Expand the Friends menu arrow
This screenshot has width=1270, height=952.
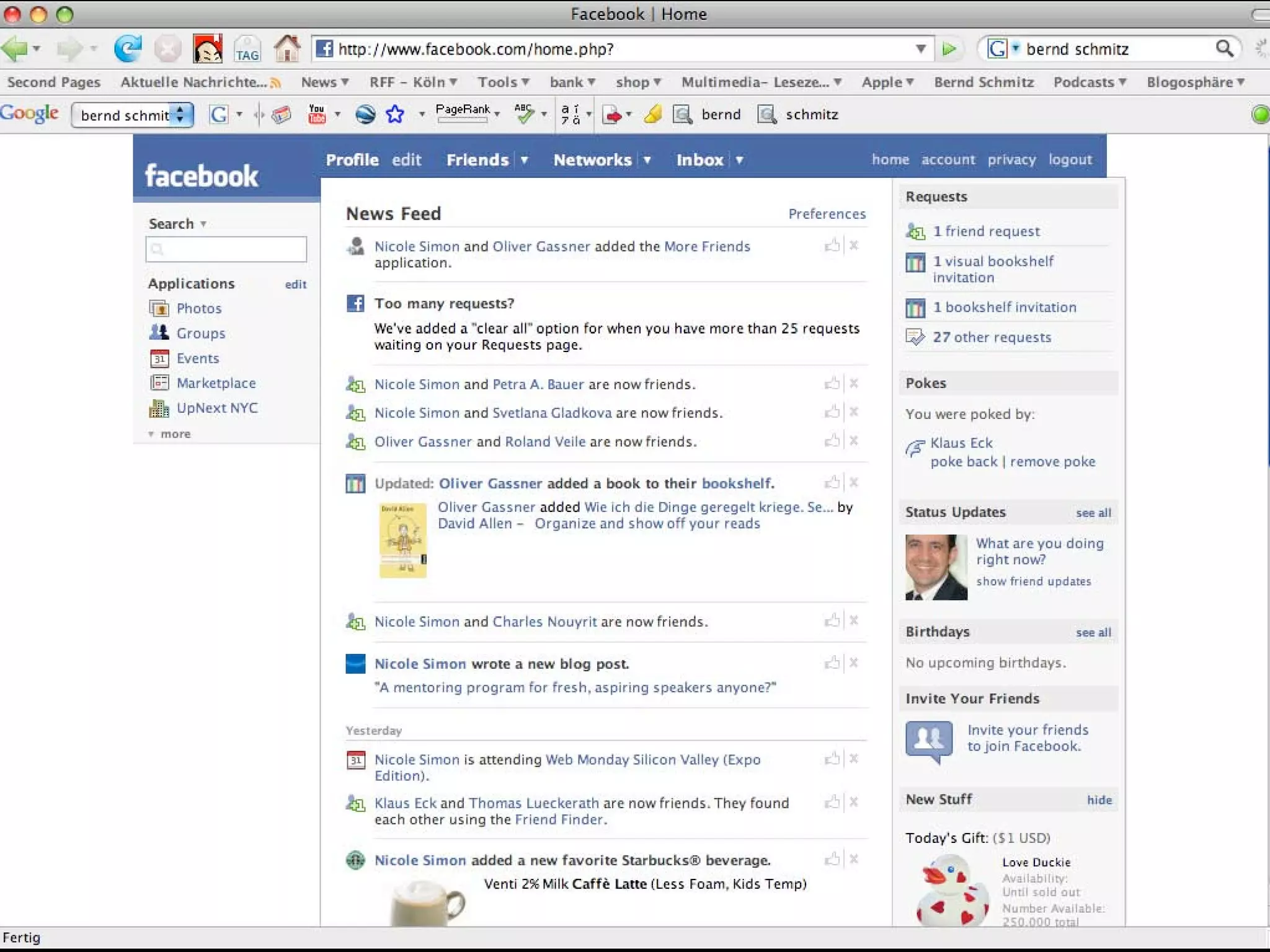[x=525, y=160]
